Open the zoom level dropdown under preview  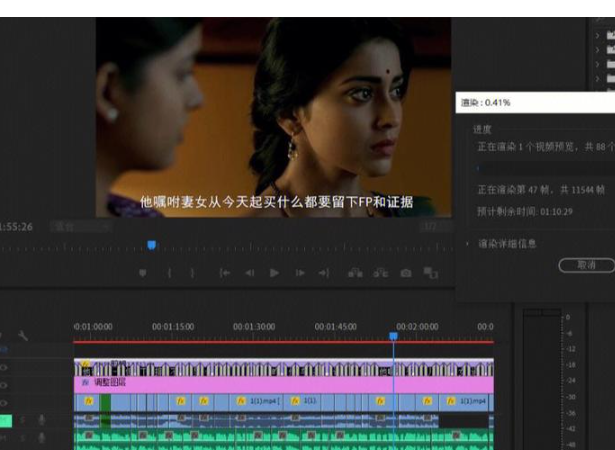pyautogui.click(x=81, y=227)
